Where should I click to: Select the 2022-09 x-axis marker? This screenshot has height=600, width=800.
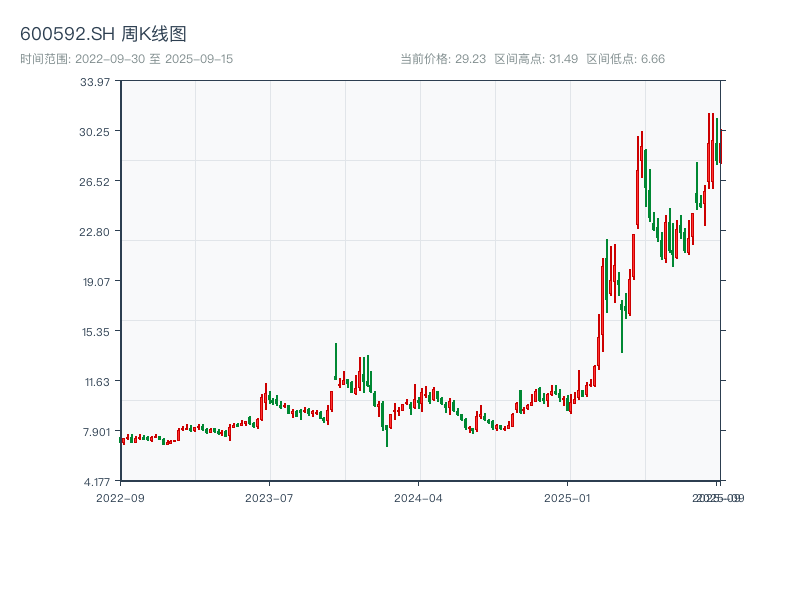[120, 498]
